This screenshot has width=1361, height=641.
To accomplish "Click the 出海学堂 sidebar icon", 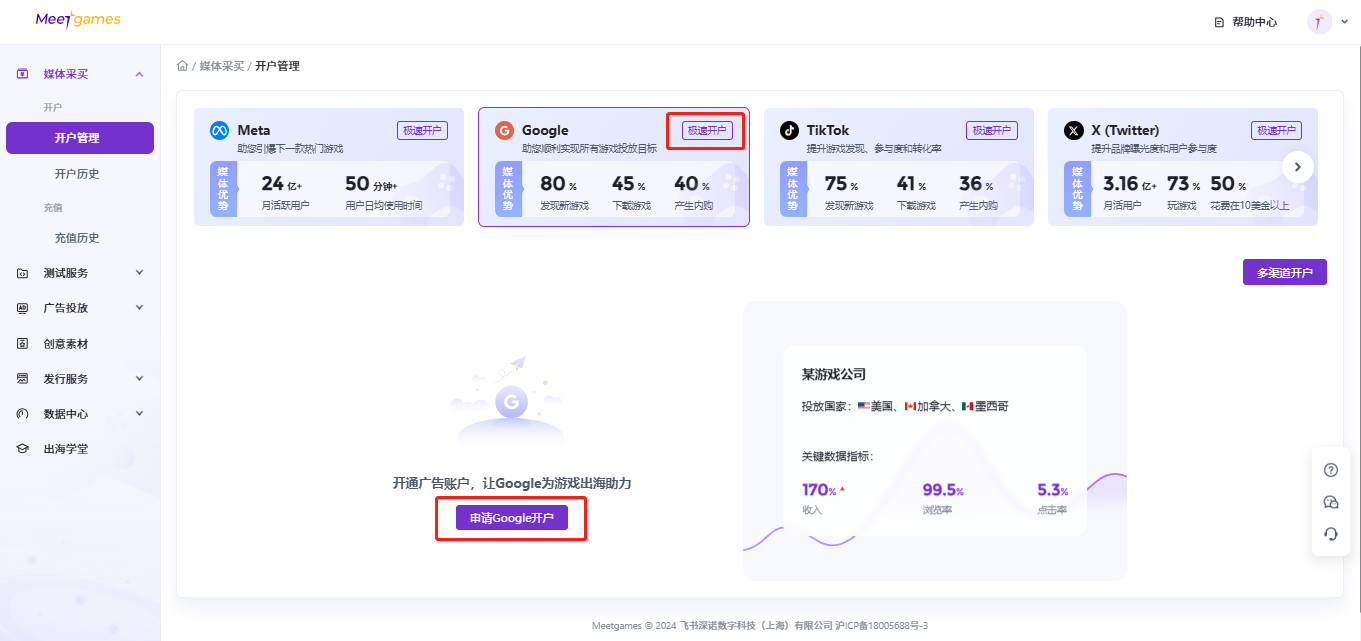I will [x=22, y=448].
